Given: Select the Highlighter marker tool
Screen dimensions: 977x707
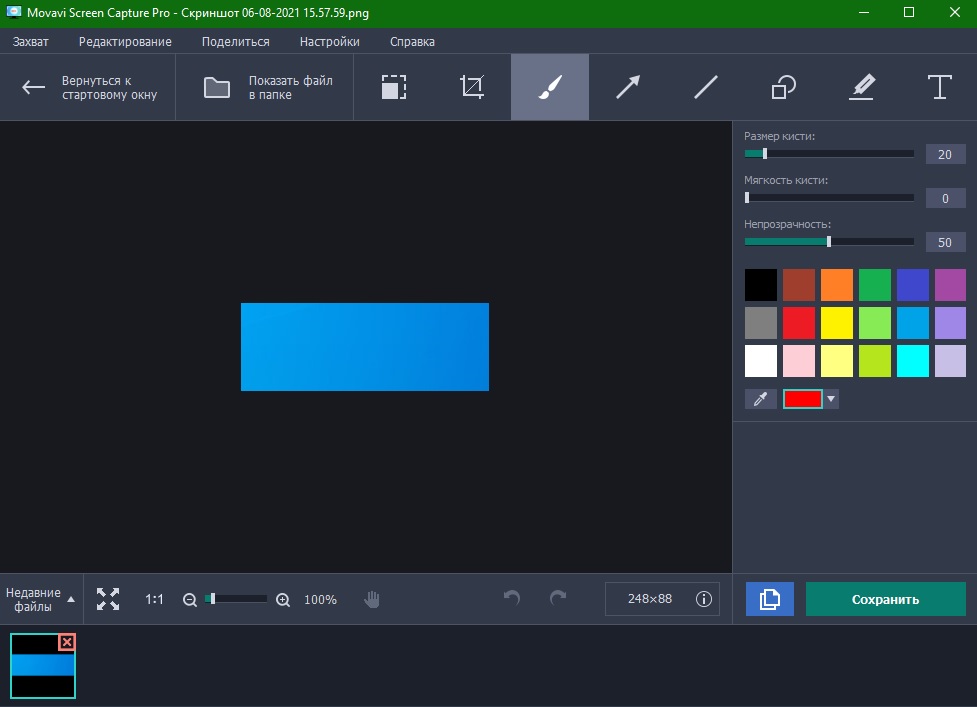Looking at the screenshot, I should pos(862,87).
